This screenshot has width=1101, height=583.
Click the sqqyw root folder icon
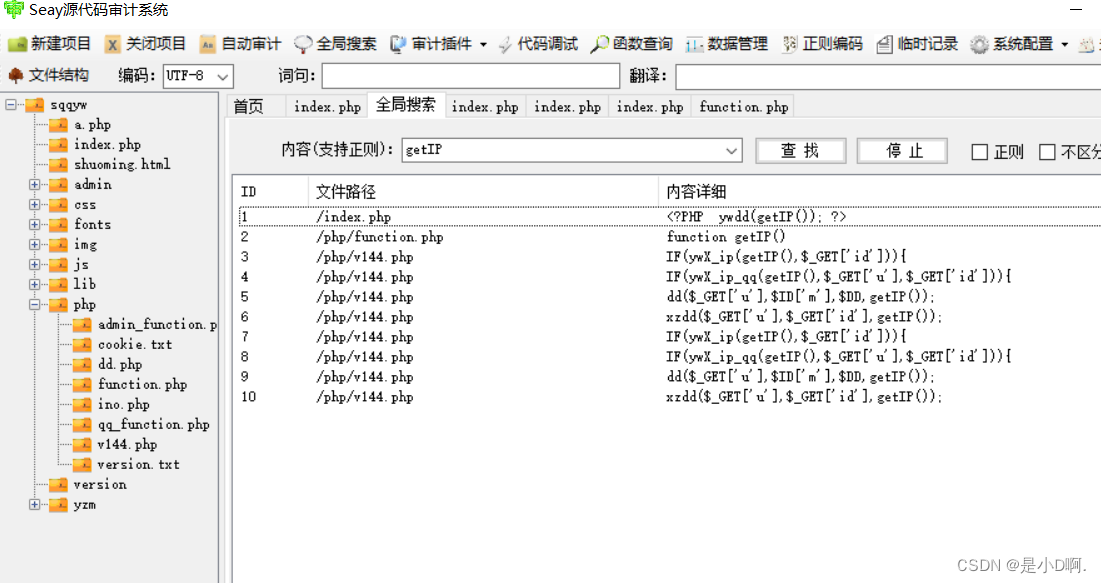coord(34,105)
